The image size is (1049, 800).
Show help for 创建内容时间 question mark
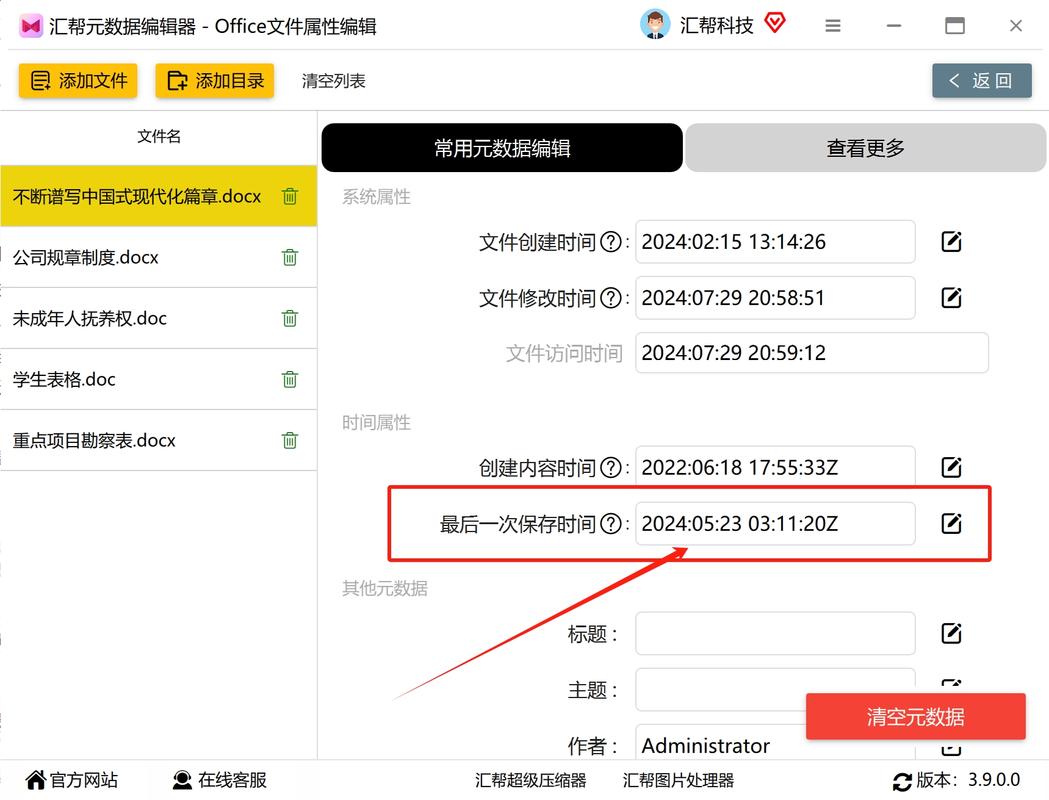tap(611, 467)
